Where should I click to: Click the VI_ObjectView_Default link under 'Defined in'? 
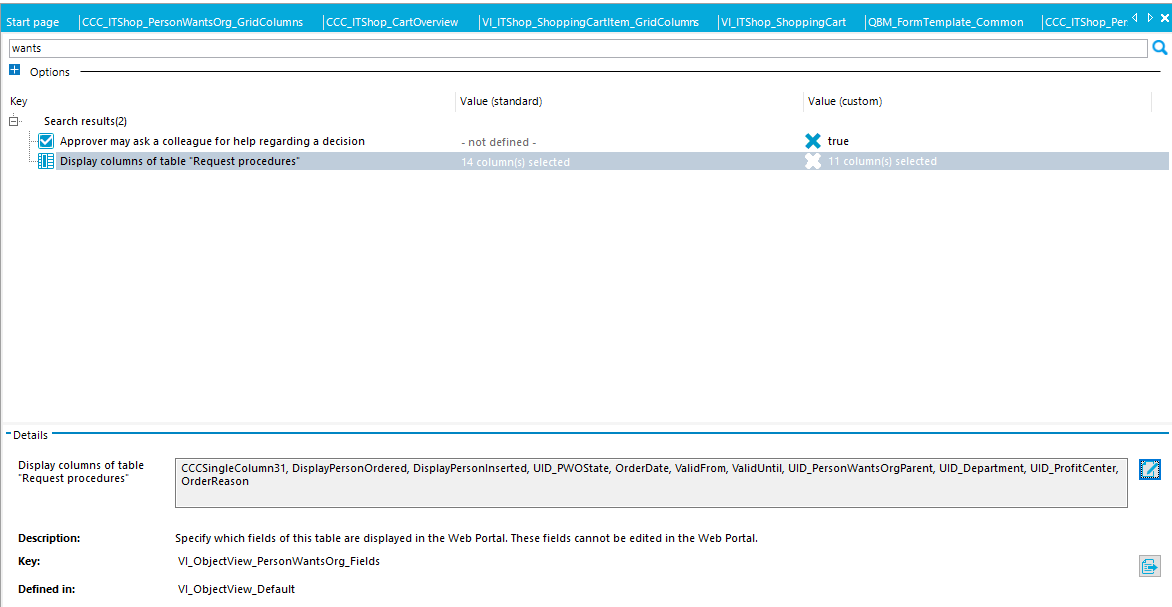[x=237, y=589]
